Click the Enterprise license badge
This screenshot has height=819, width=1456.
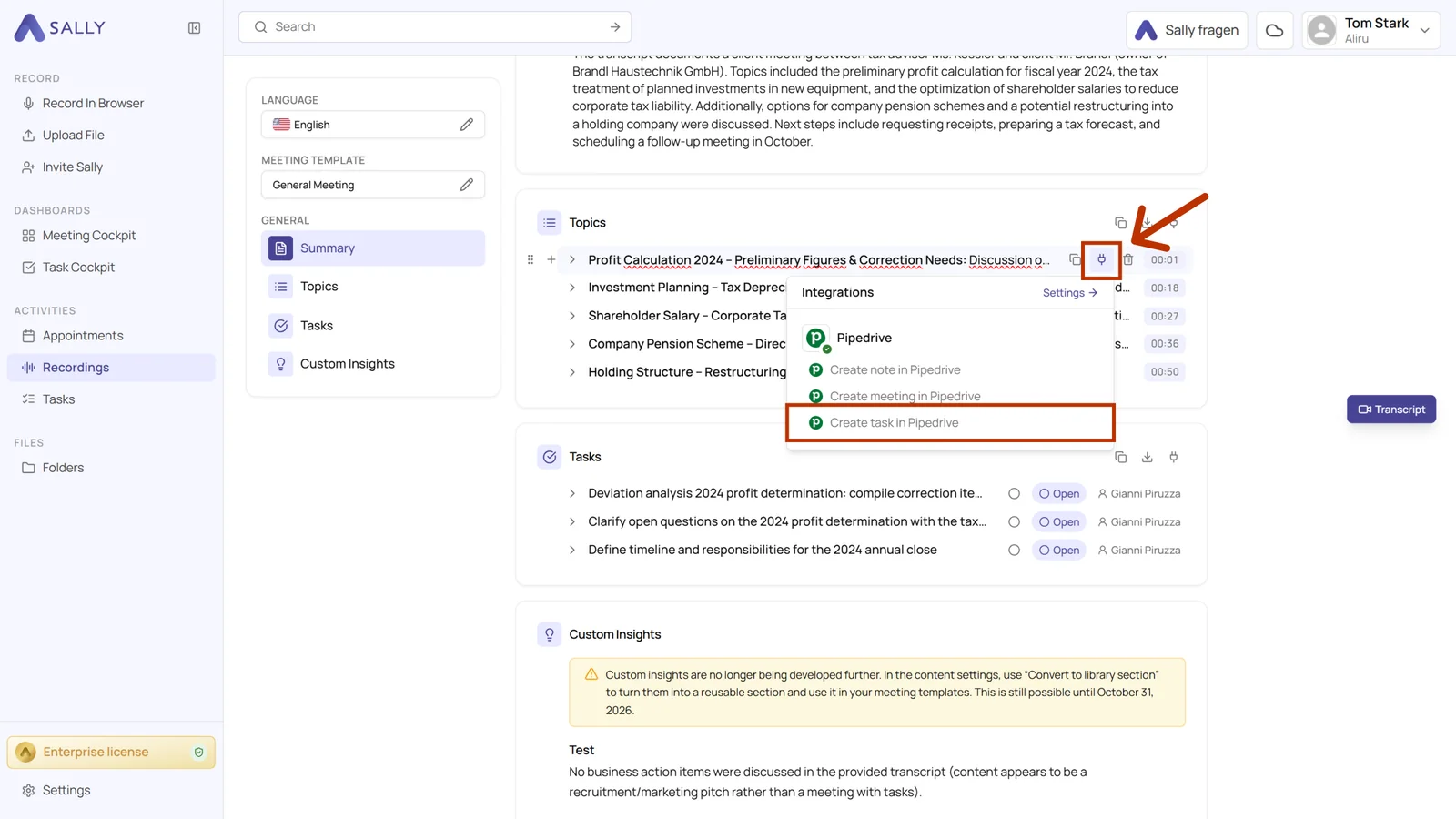coord(111,753)
